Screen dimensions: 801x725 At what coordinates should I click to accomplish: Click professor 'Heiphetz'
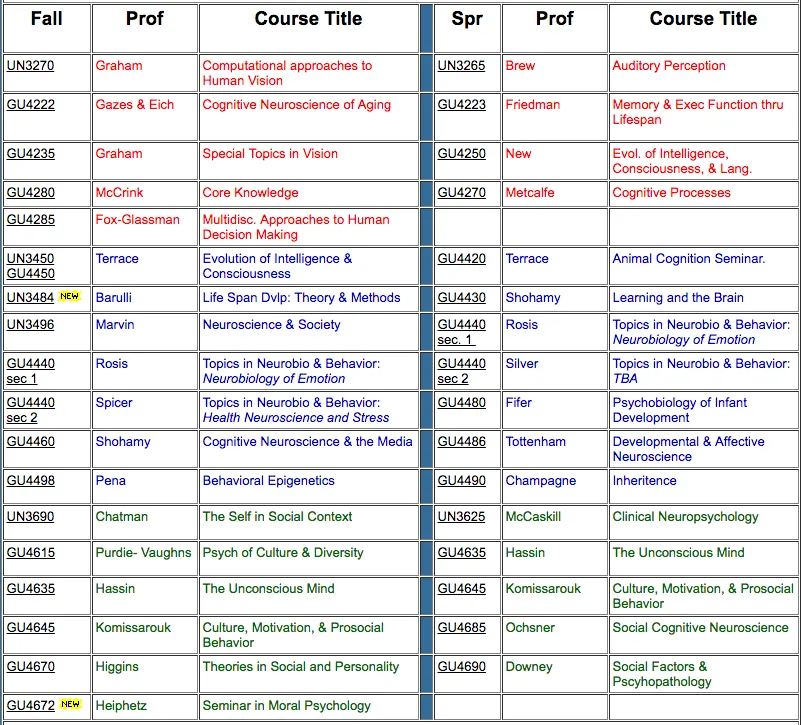(x=121, y=706)
